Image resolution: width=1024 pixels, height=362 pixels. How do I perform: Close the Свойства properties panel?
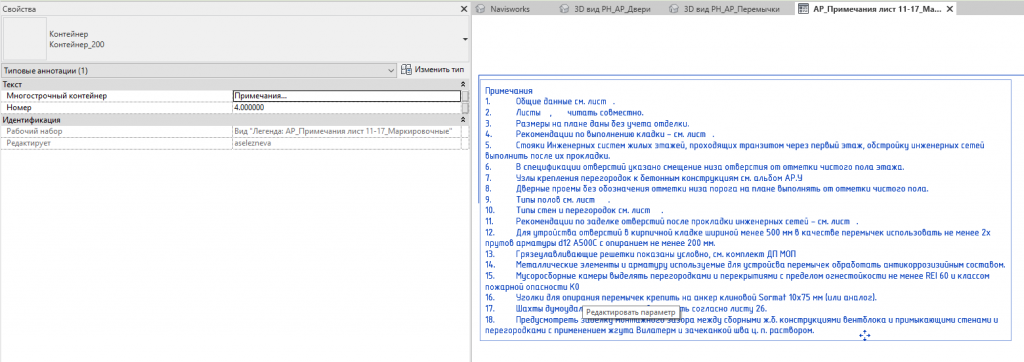(464, 9)
